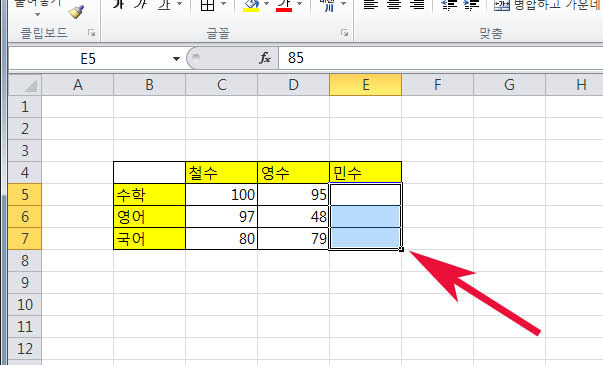Select row 4 header
The width and height of the screenshot is (603, 365).
coord(25,172)
